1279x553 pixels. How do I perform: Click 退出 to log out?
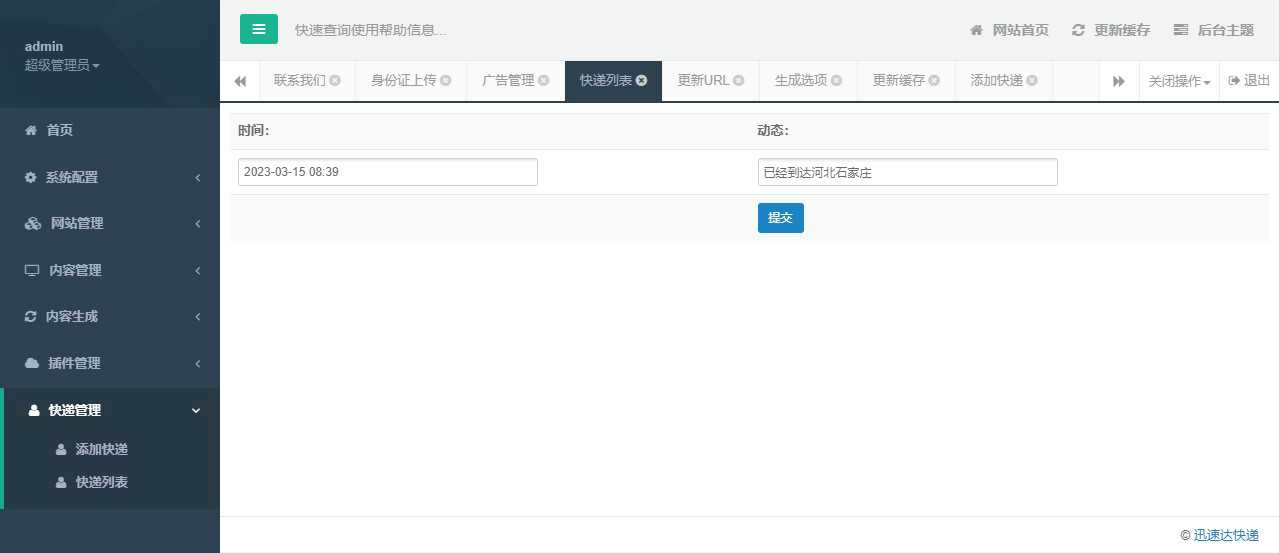(x=1249, y=80)
